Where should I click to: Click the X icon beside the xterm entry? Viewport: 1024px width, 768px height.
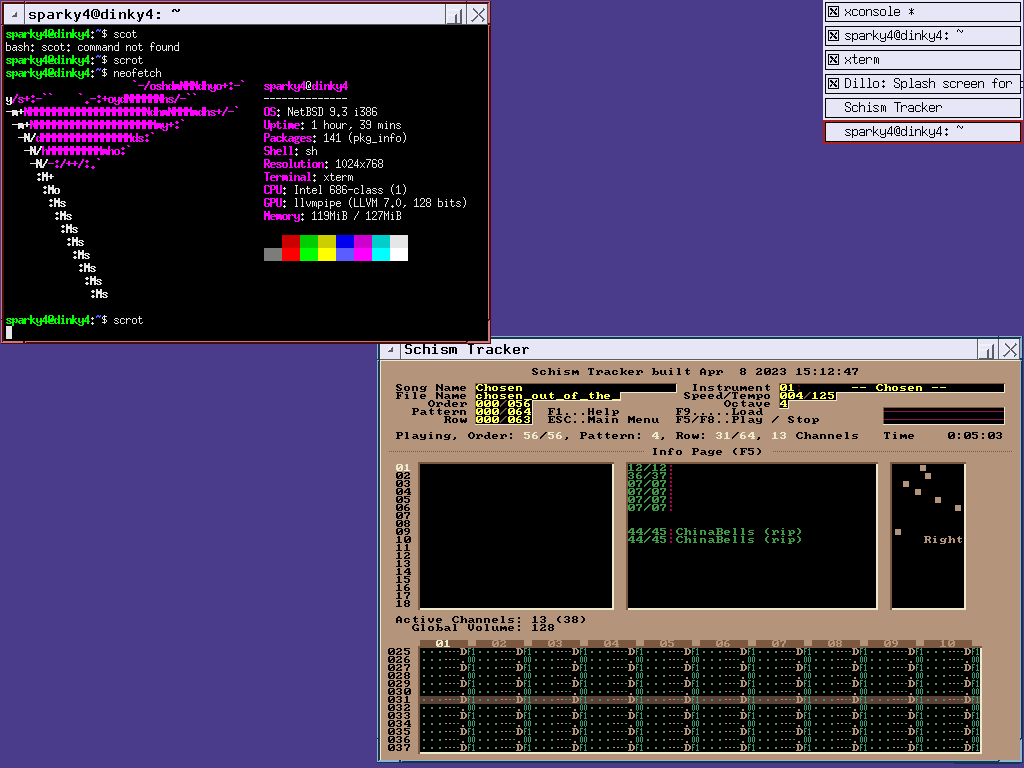tap(833, 60)
